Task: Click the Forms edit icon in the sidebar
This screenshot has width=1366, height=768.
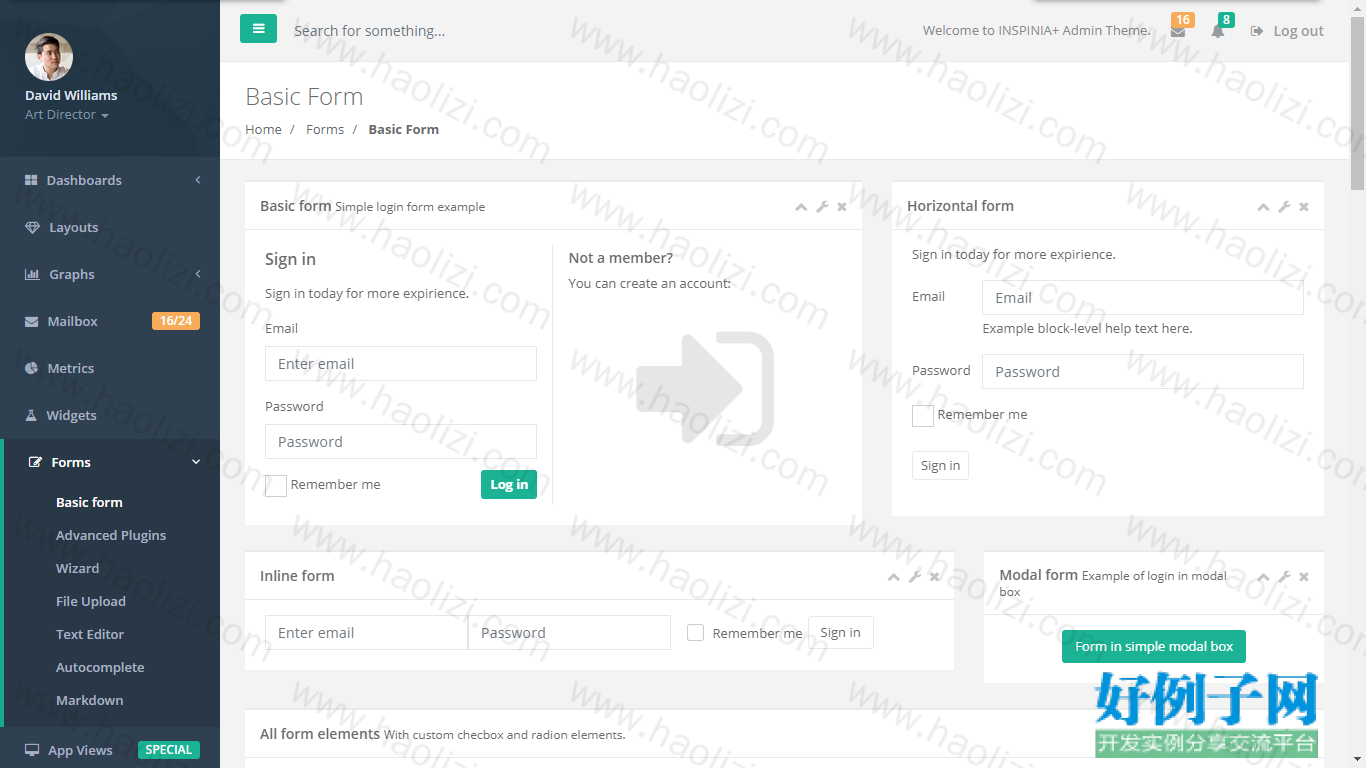Action: (36, 462)
